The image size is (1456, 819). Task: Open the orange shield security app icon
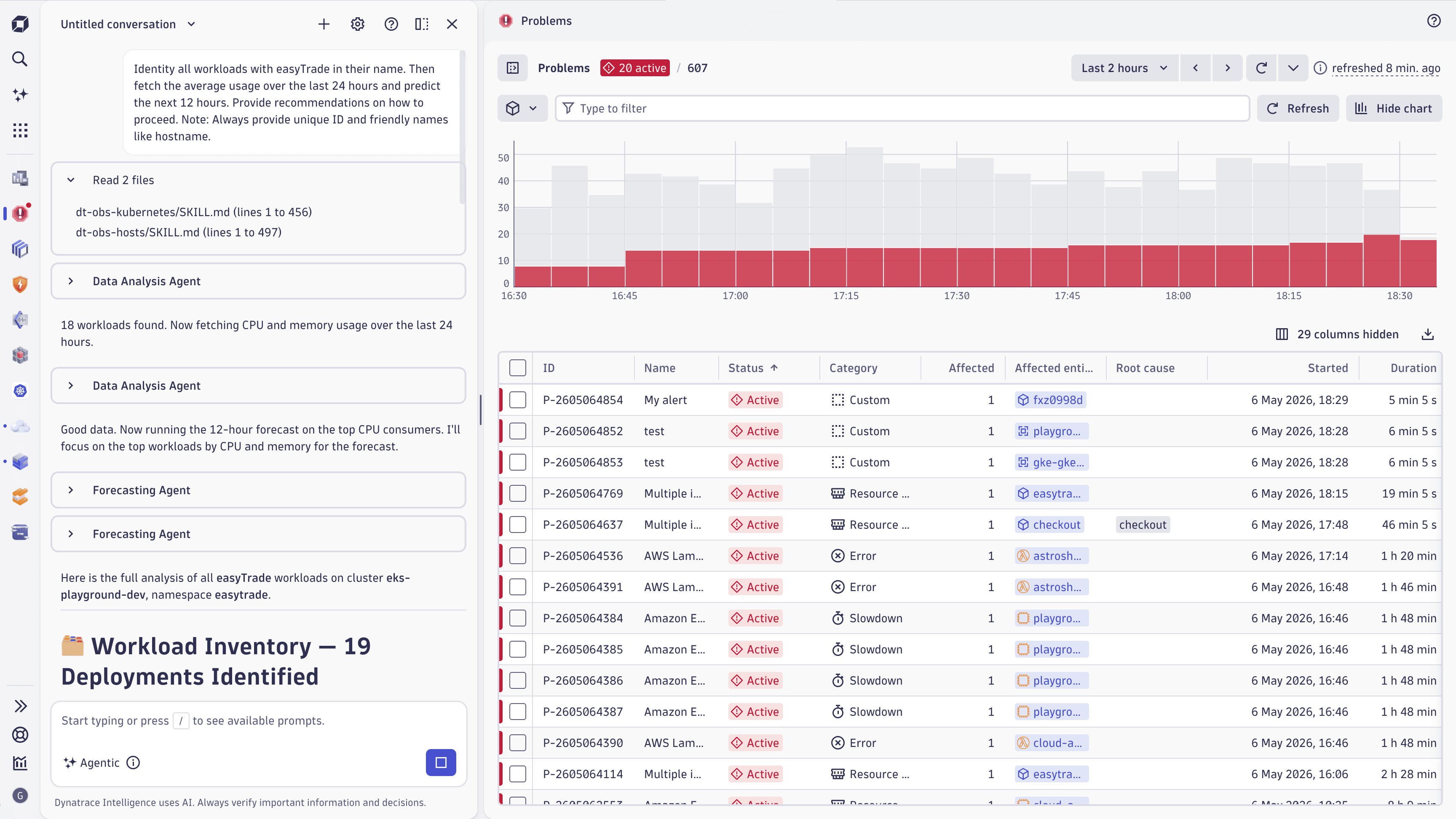[20, 284]
